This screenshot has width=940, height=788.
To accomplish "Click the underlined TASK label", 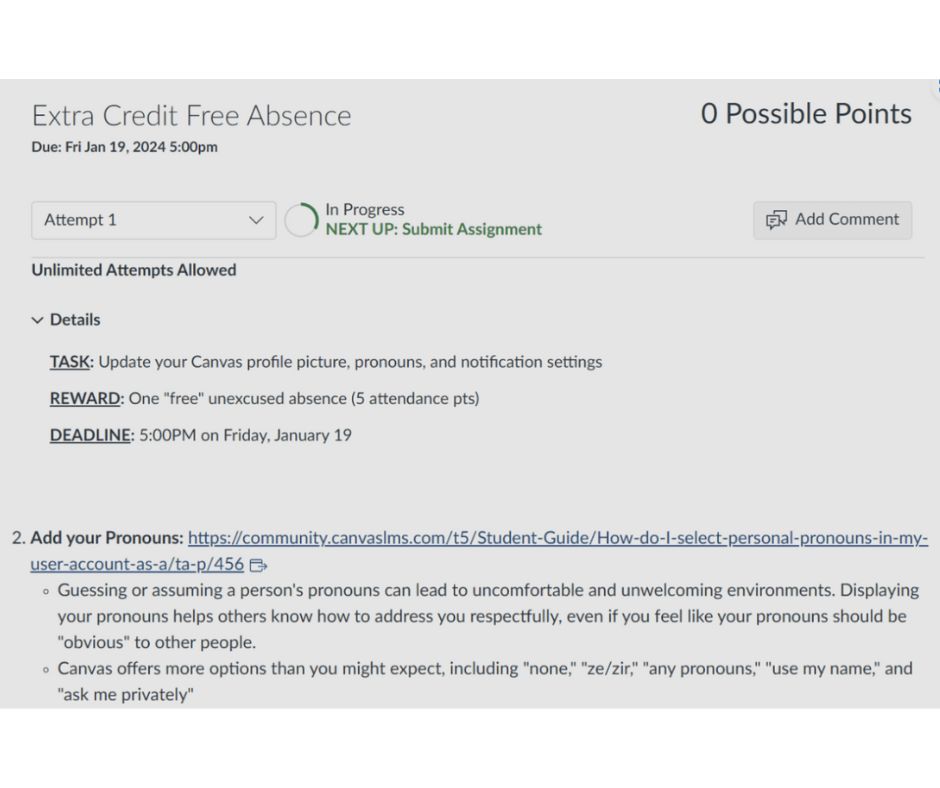I will 70,362.
